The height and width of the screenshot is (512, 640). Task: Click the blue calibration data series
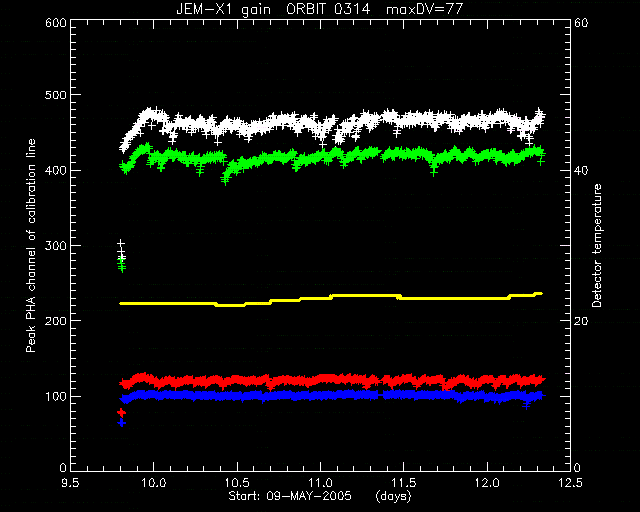pos(333,395)
